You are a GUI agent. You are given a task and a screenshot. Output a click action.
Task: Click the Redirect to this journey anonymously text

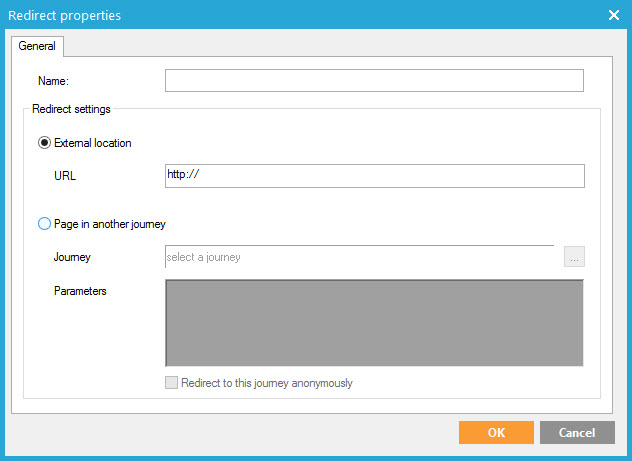(x=266, y=383)
